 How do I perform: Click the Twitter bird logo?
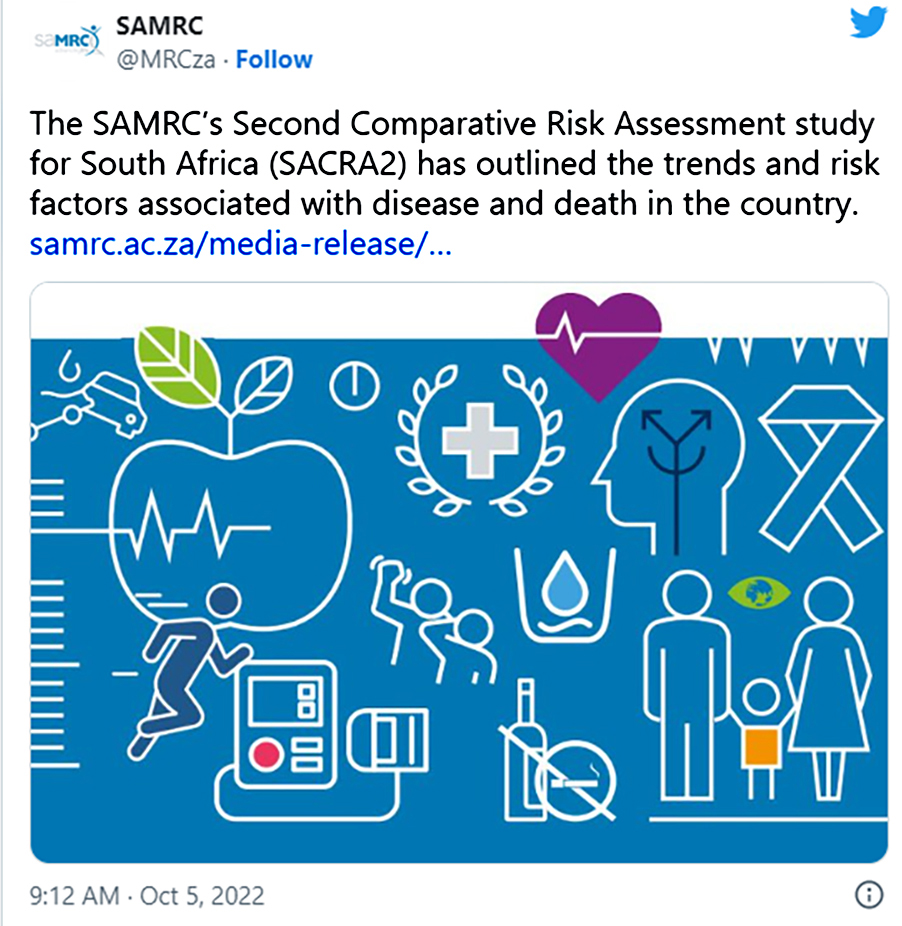pyautogui.click(x=868, y=21)
